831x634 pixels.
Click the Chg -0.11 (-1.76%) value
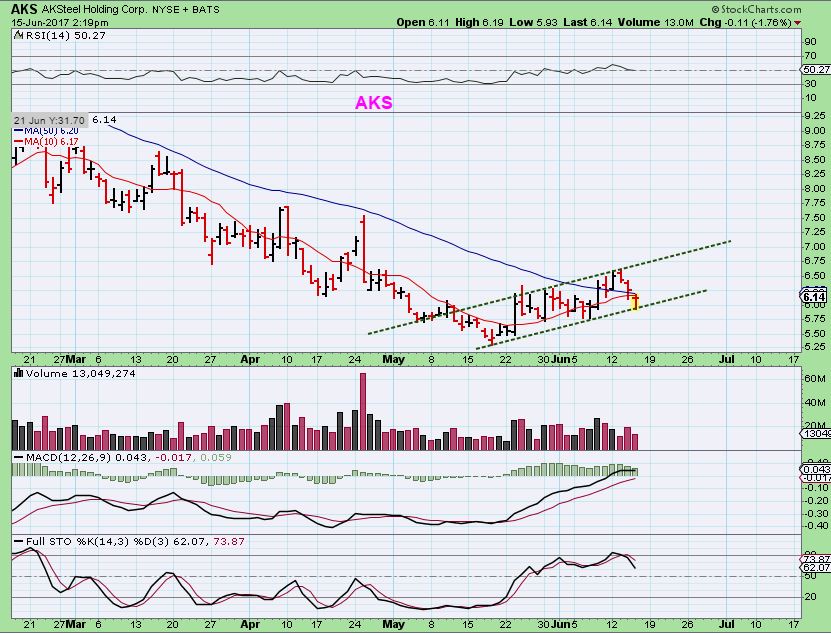click(x=745, y=22)
